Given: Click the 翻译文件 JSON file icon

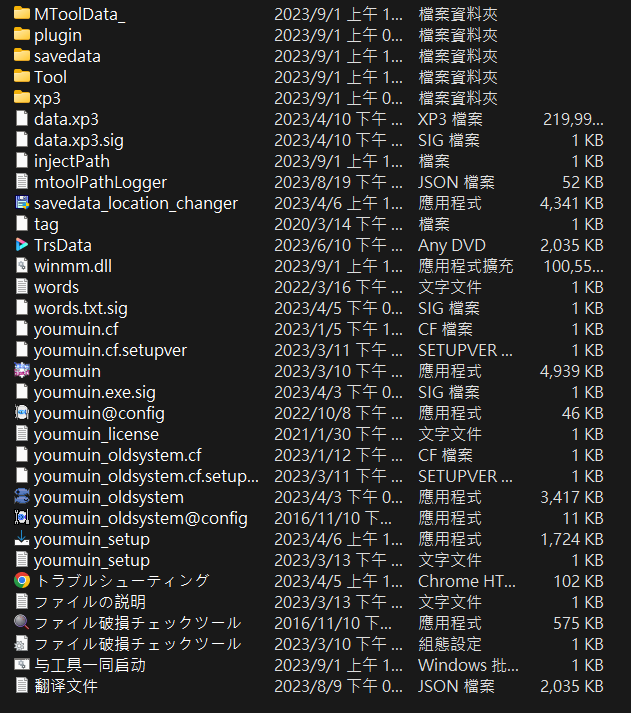Looking at the screenshot, I should 22,685.
